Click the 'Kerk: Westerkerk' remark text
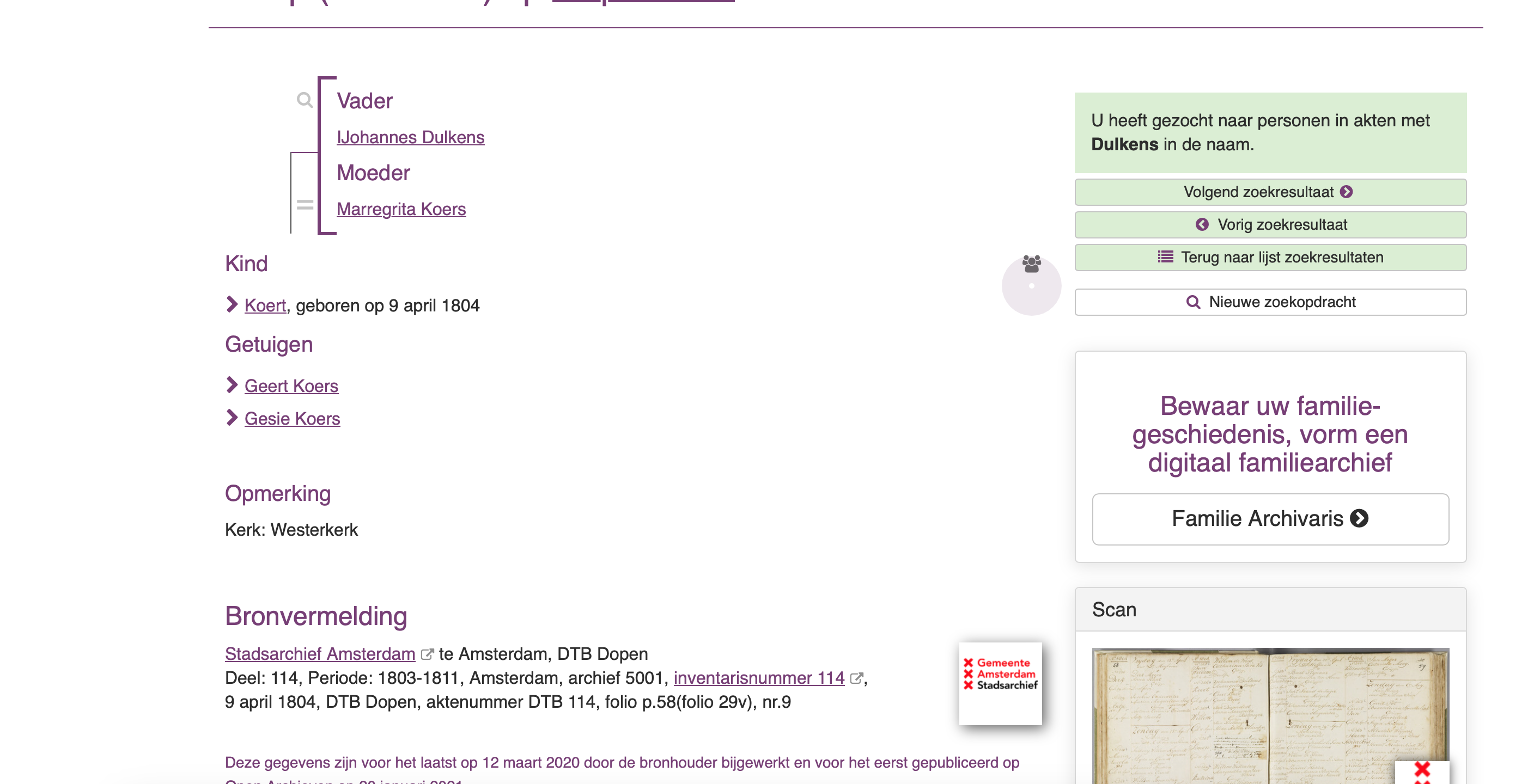 click(291, 530)
